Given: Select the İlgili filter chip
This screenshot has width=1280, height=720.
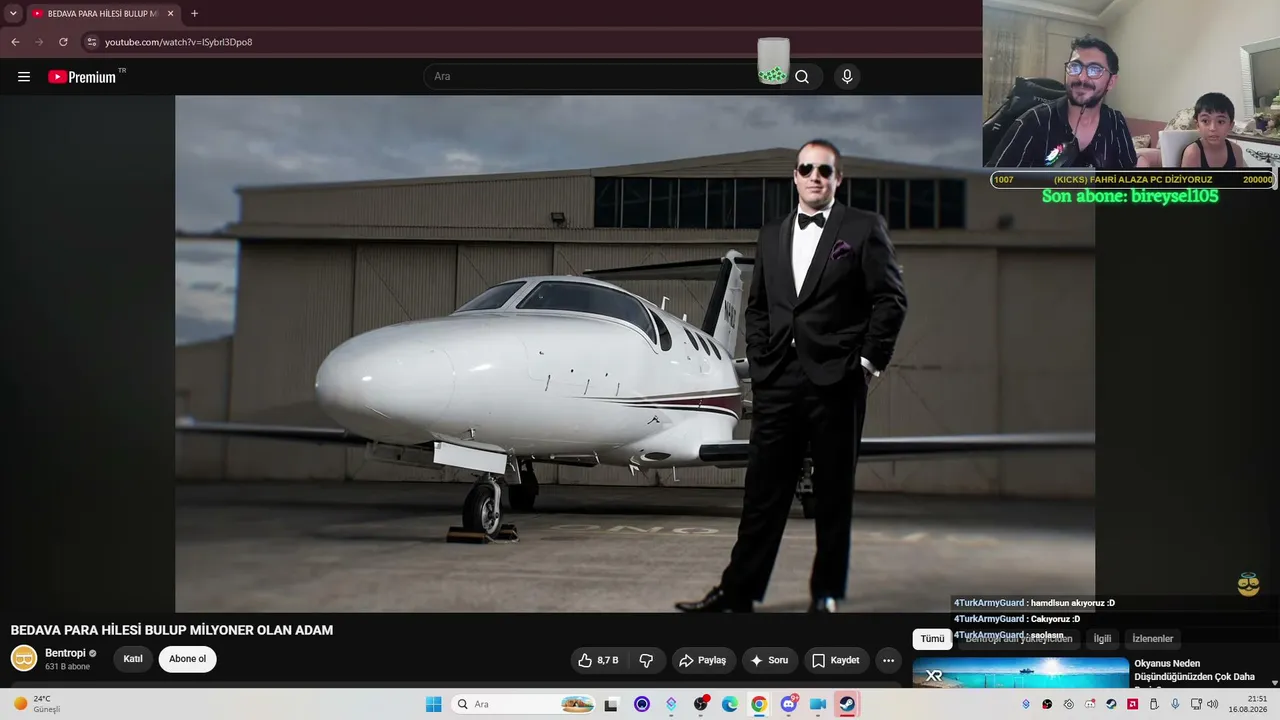Looking at the screenshot, I should click(x=1102, y=639).
